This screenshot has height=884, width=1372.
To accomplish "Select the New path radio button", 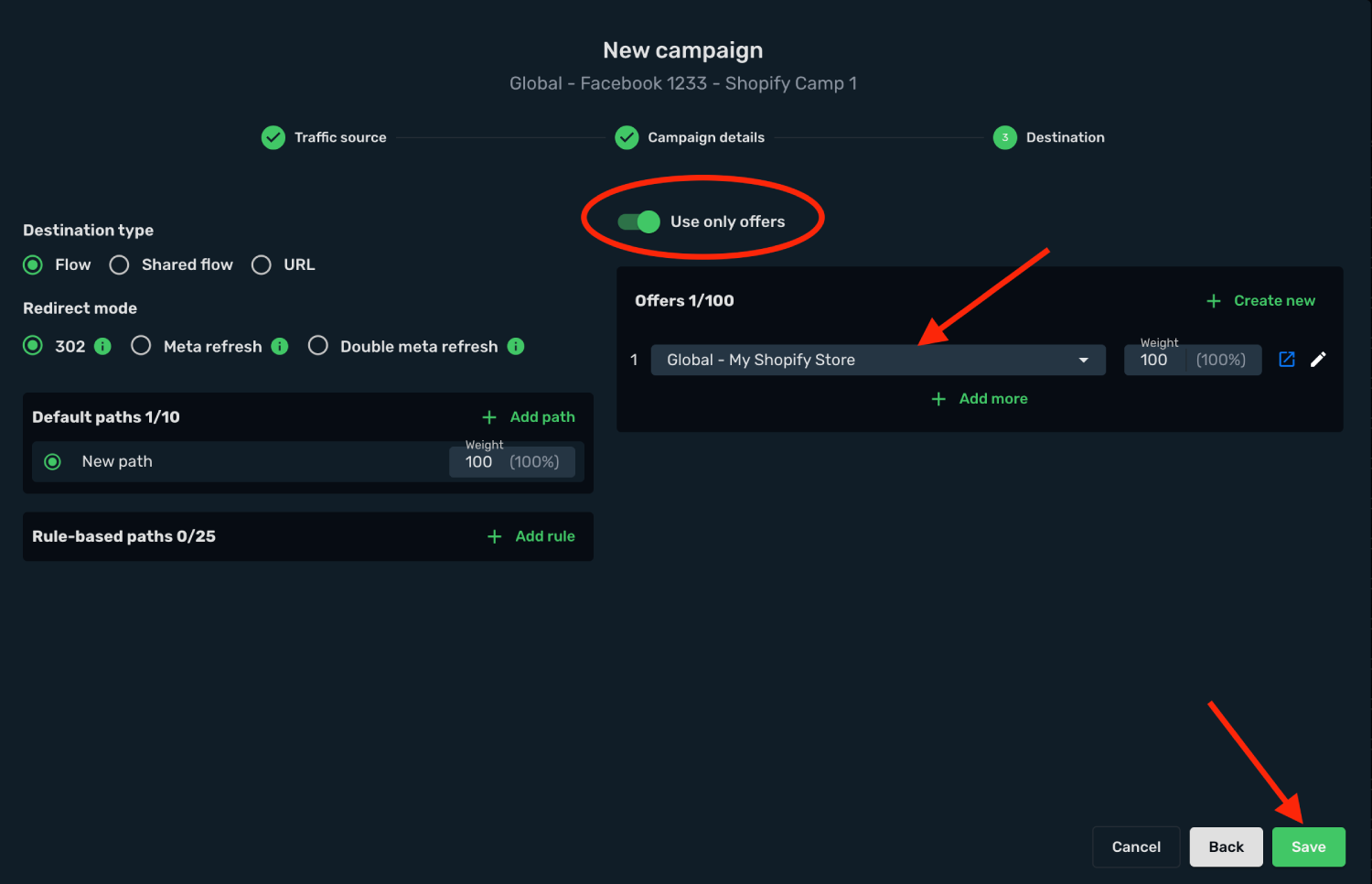I will 53,461.
